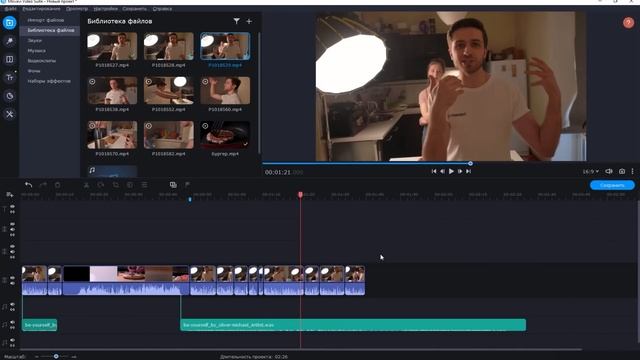Jump to the start of the project
Screen dimensions: 640x360
coord(434,171)
